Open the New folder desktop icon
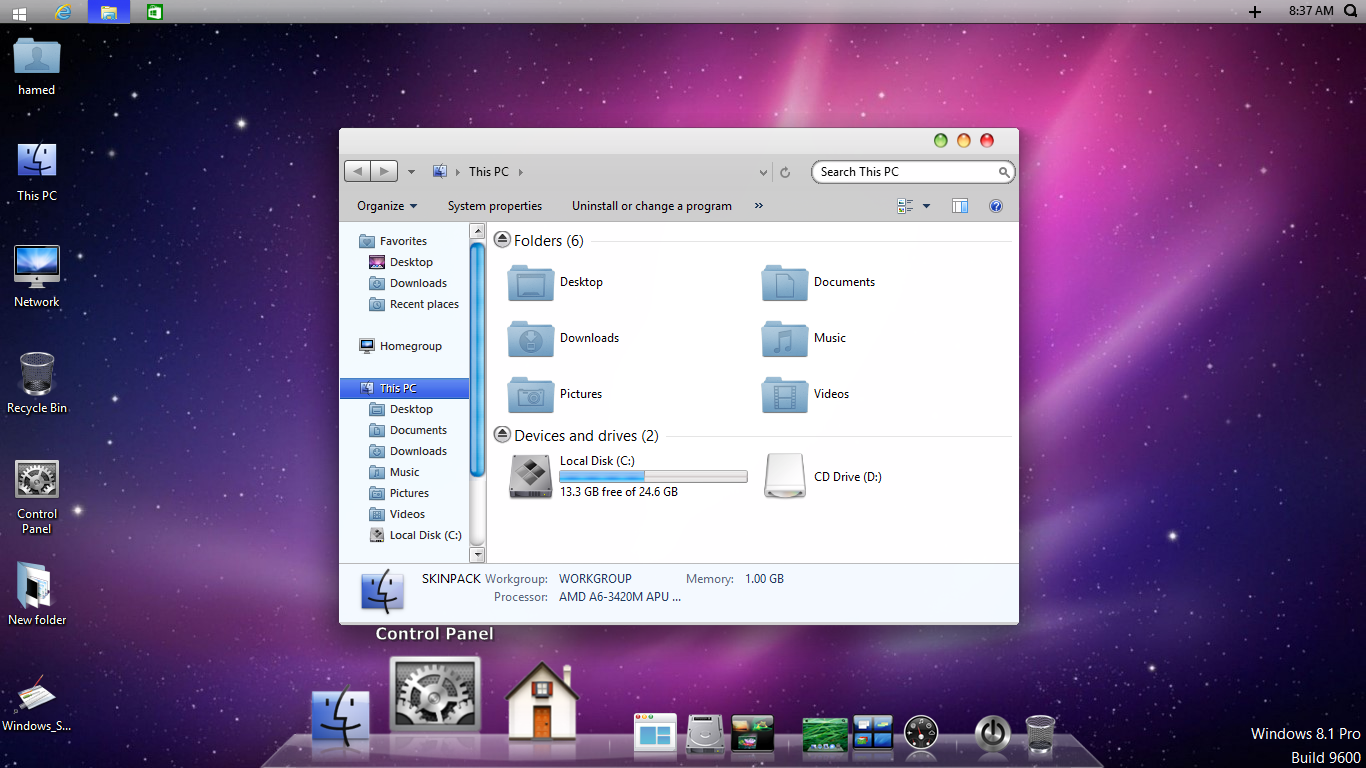Viewport: 1366px width, 768px height. pos(37,594)
